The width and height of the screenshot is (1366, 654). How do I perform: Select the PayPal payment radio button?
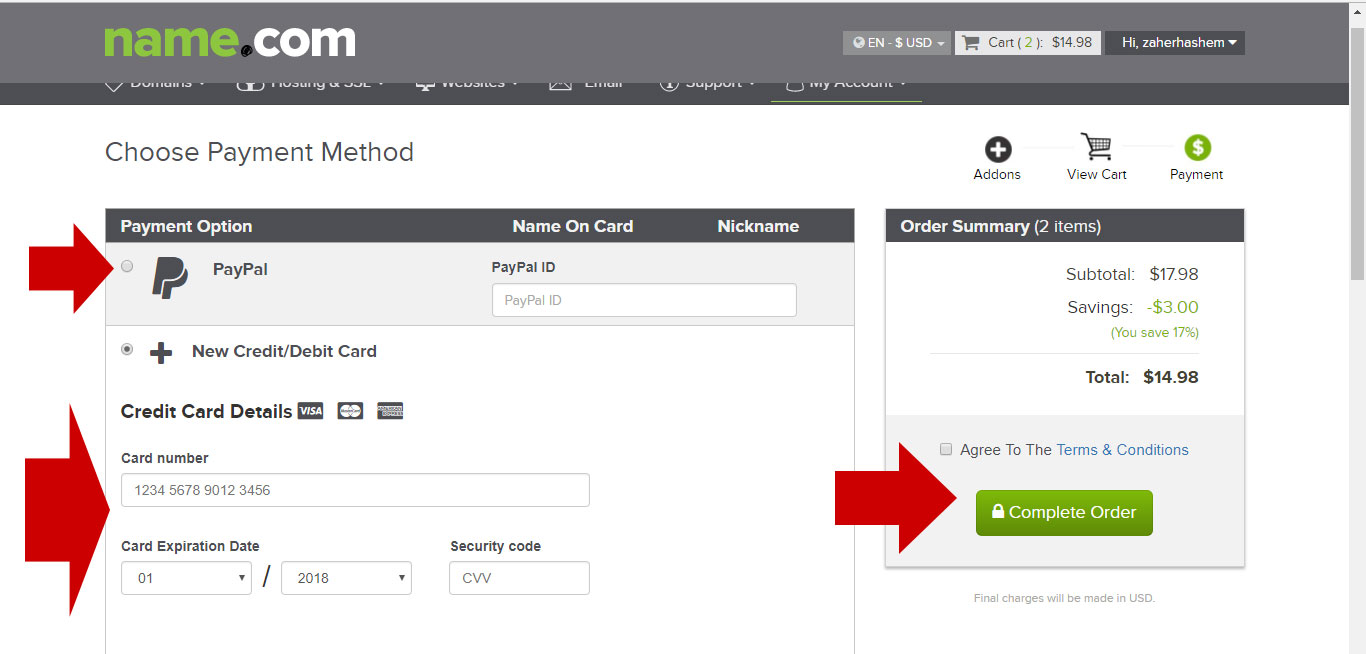[127, 266]
